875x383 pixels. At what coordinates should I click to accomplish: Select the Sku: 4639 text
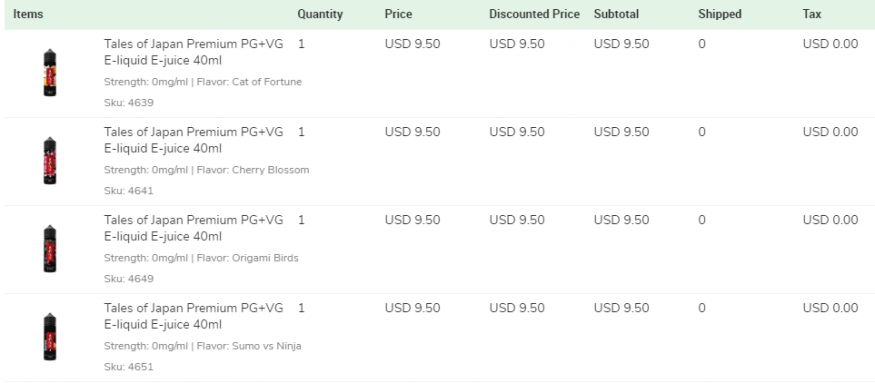[128, 103]
